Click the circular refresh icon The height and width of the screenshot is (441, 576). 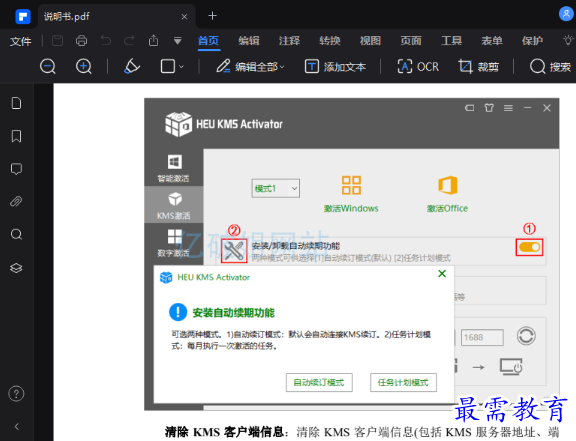526,336
